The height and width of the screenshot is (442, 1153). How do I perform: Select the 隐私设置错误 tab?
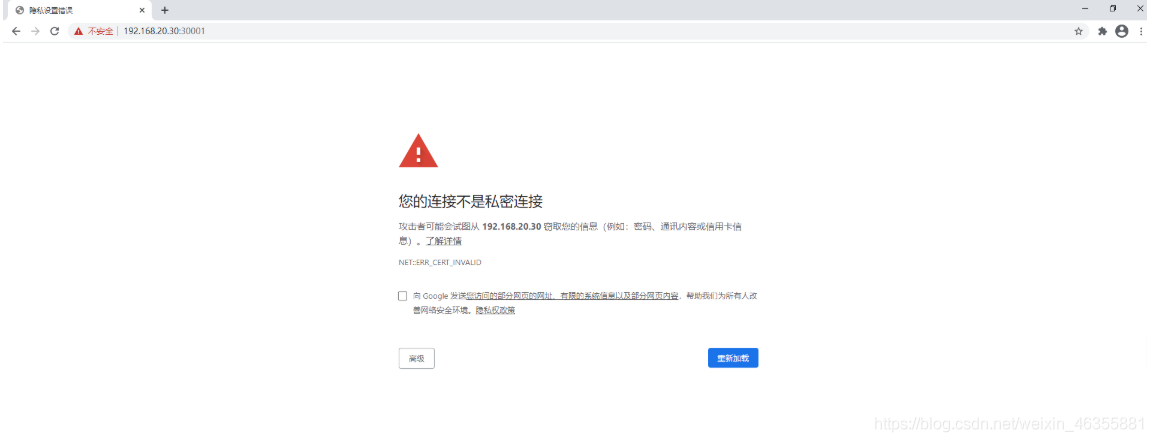79,10
